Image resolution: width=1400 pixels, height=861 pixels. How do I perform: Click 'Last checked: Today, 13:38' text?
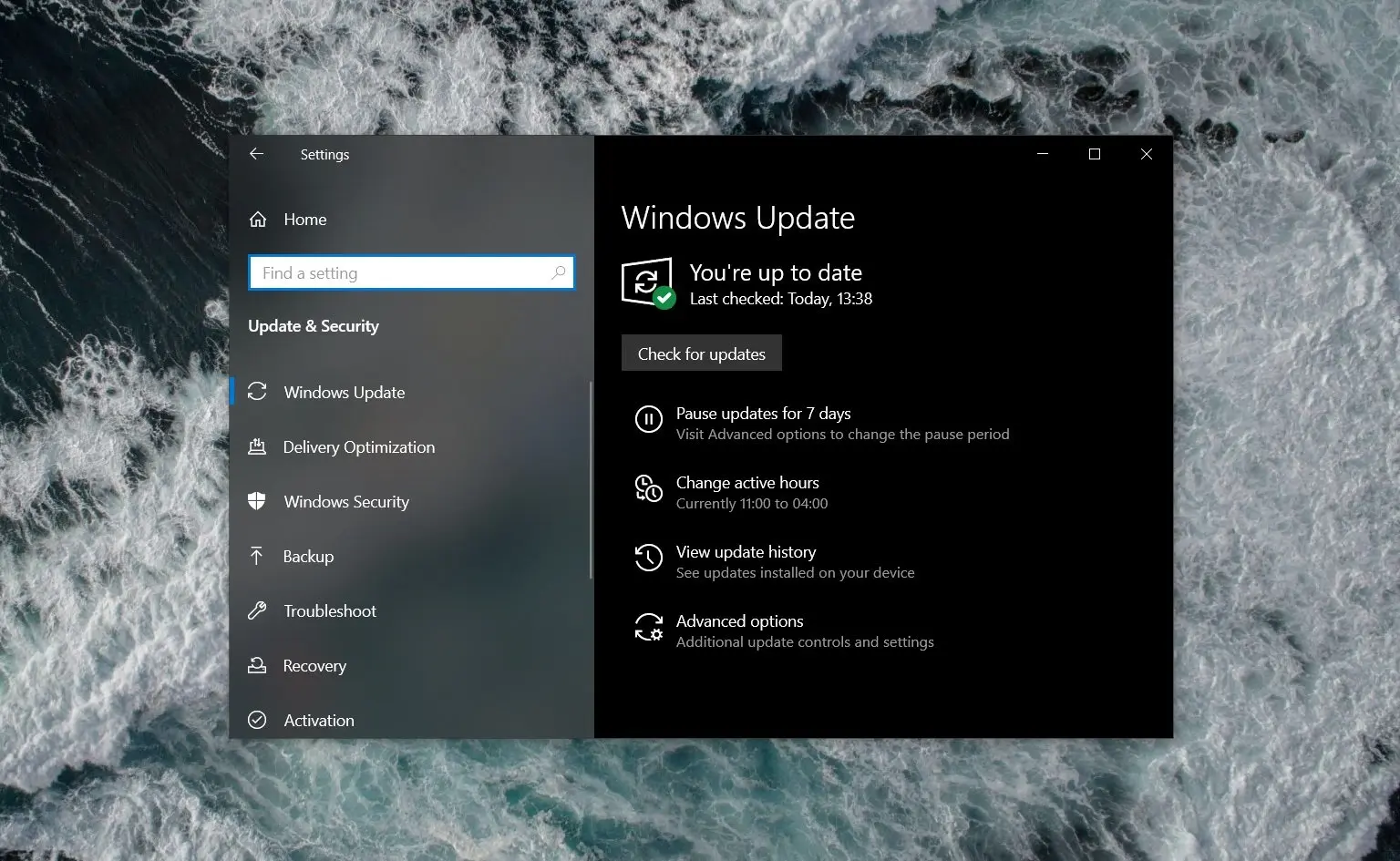point(781,299)
